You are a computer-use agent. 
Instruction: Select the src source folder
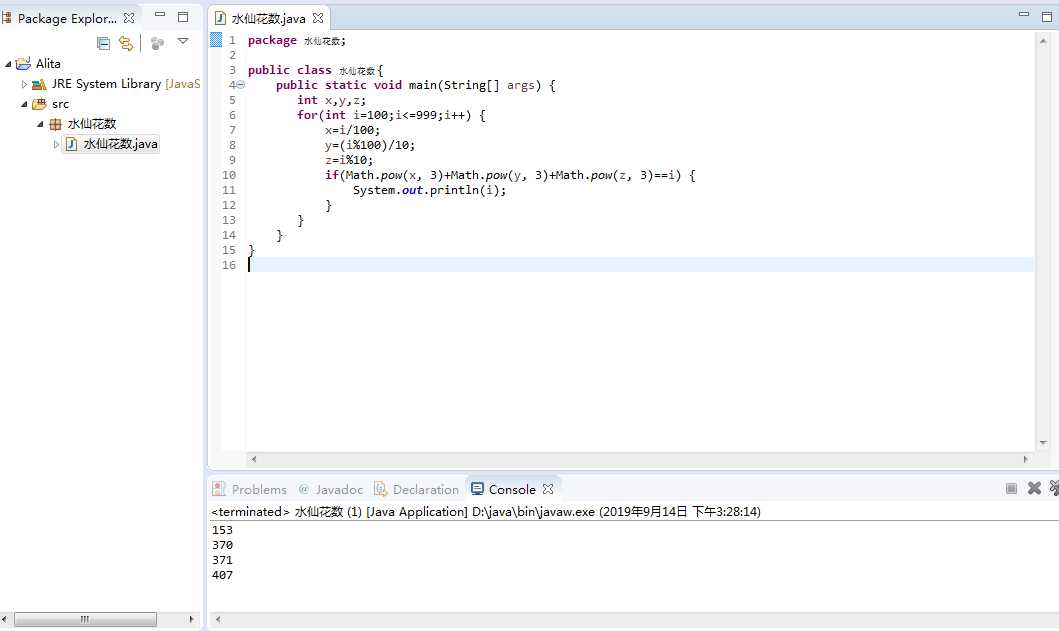pos(60,104)
